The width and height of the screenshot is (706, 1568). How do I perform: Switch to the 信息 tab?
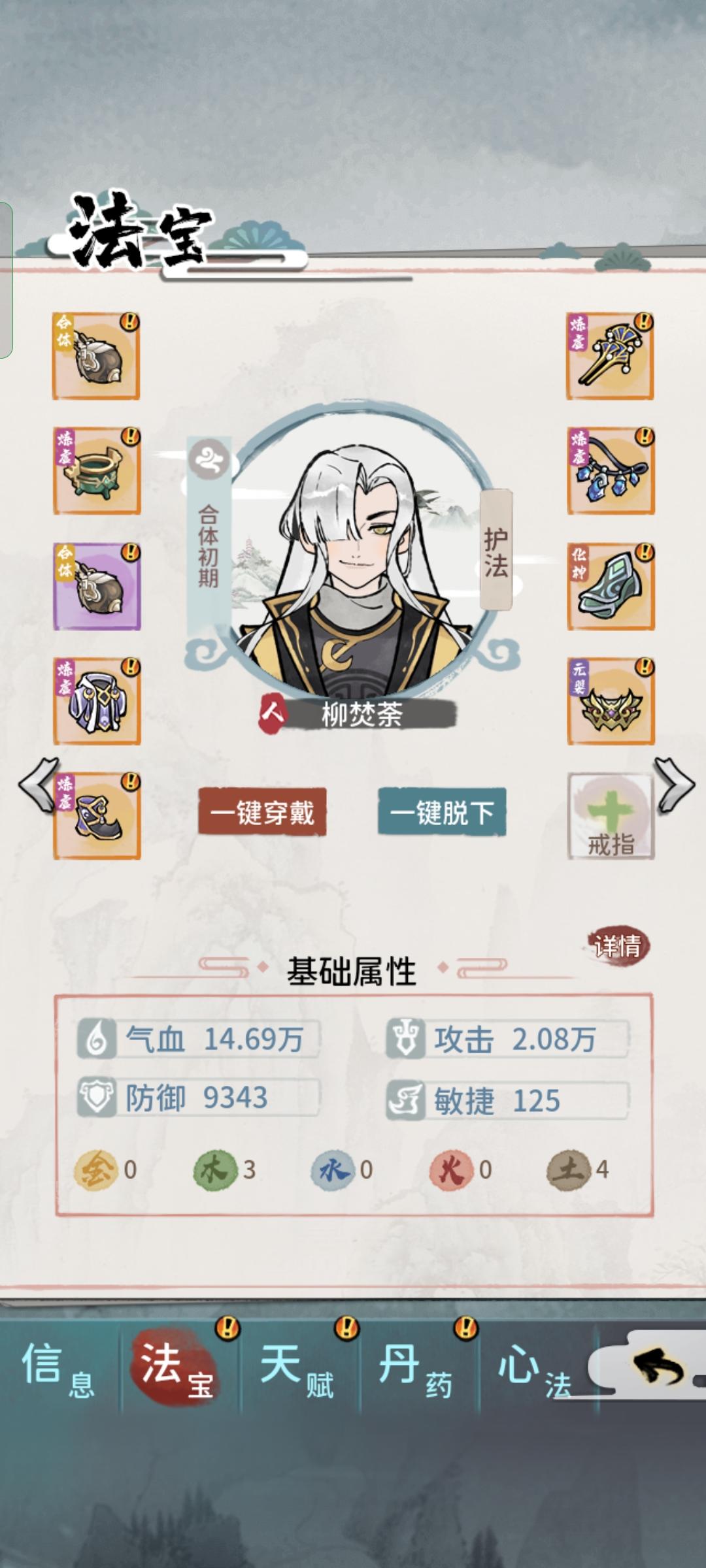tap(59, 1369)
